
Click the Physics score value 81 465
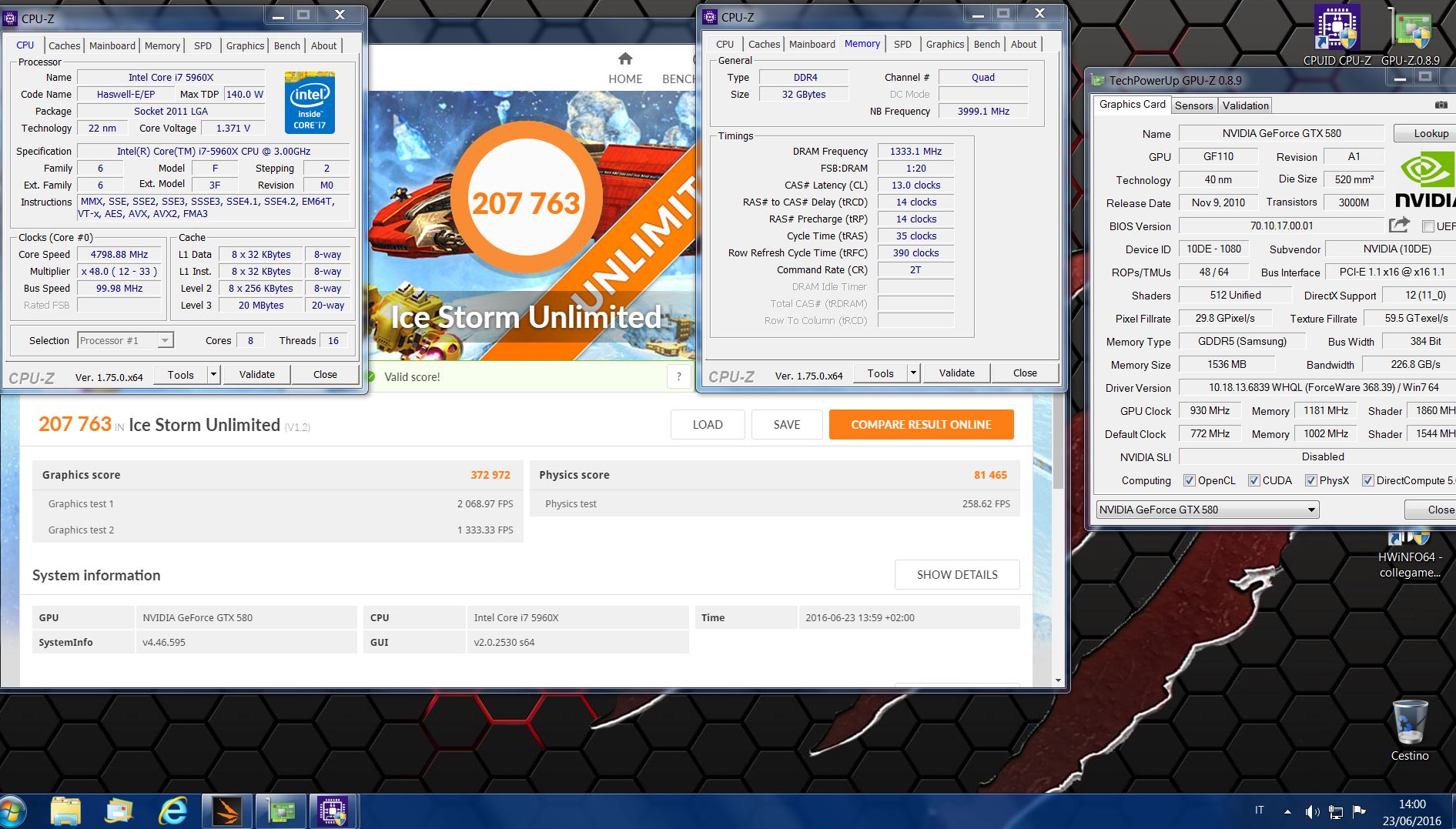[x=990, y=475]
